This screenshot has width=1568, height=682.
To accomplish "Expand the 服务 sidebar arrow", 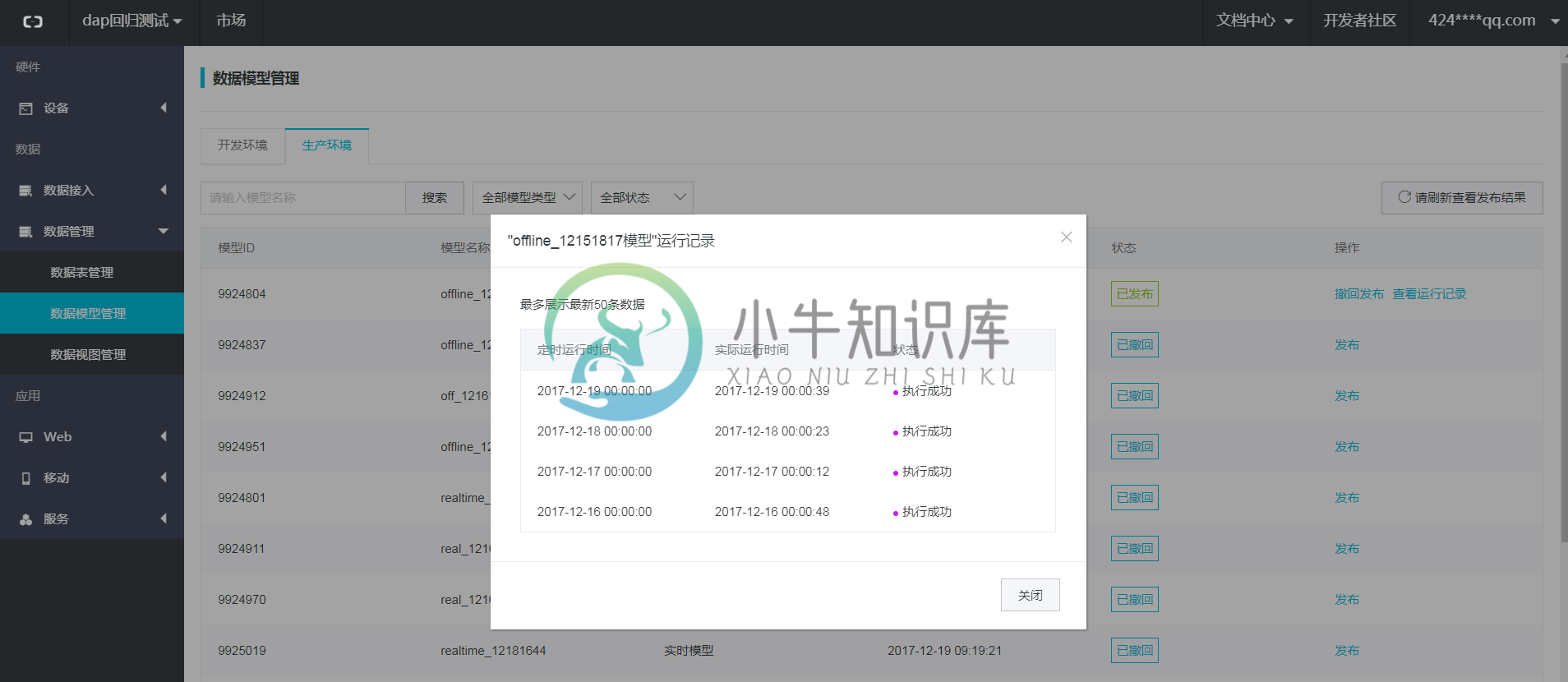I will [164, 518].
